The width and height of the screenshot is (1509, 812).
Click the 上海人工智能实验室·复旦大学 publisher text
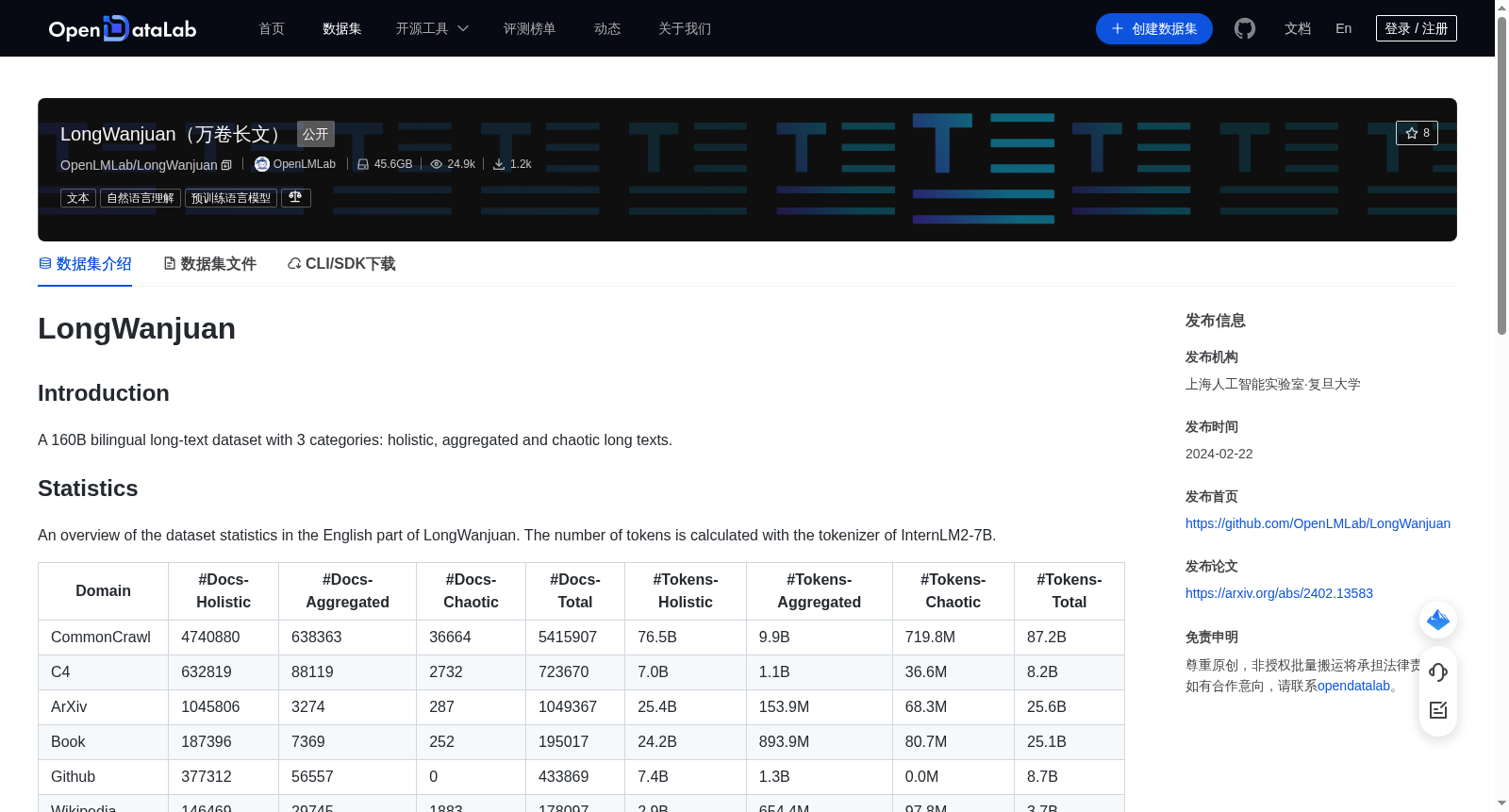point(1273,384)
